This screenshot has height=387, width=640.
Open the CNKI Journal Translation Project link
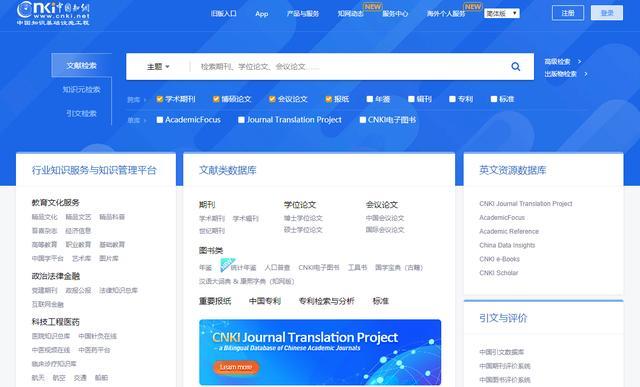[x=526, y=204]
